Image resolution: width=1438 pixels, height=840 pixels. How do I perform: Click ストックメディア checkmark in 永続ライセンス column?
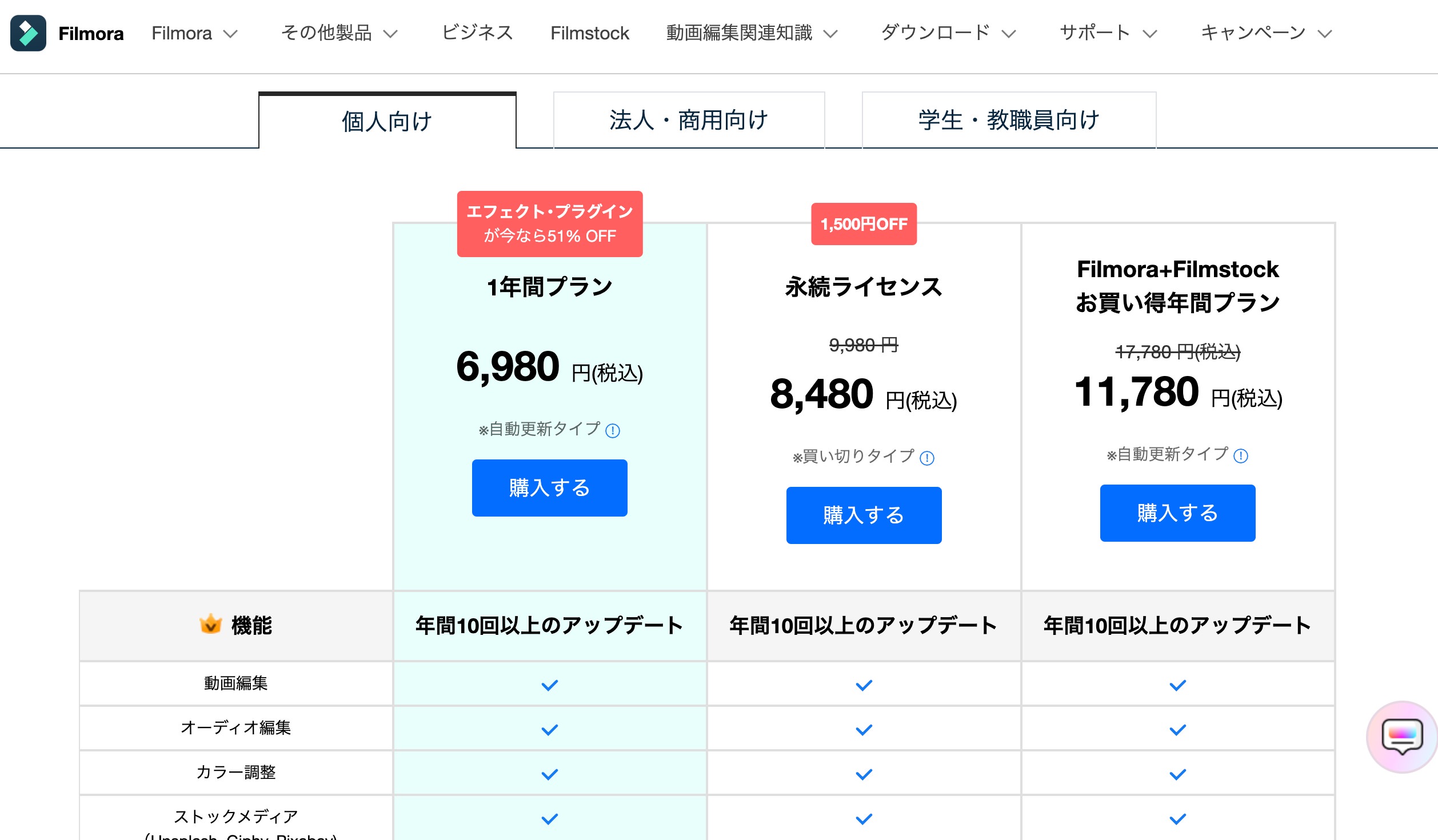[x=864, y=818]
